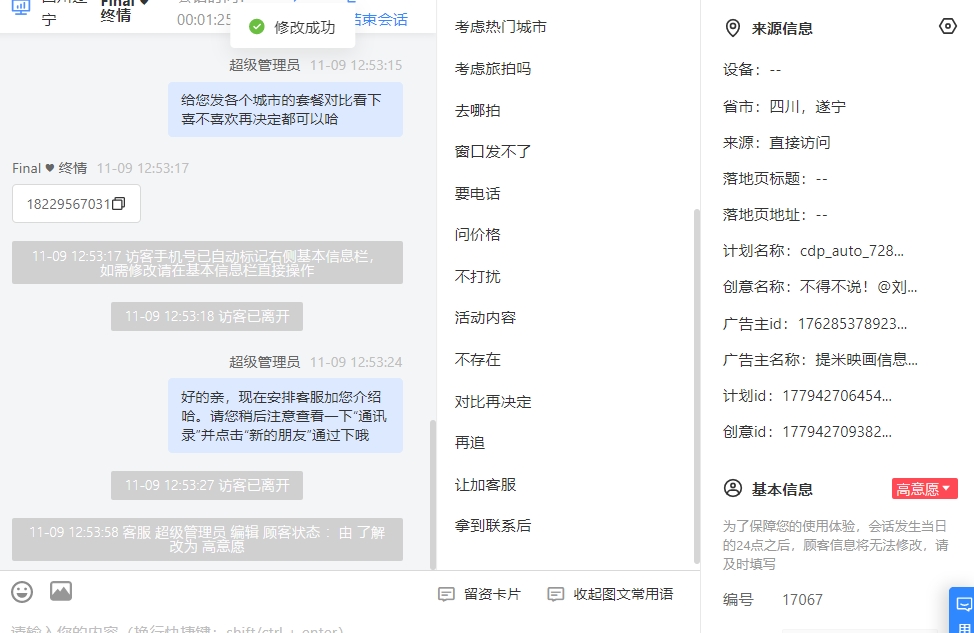This screenshot has height=633, width=974.
Task: Select quick reply 再追
Action: tap(470, 442)
